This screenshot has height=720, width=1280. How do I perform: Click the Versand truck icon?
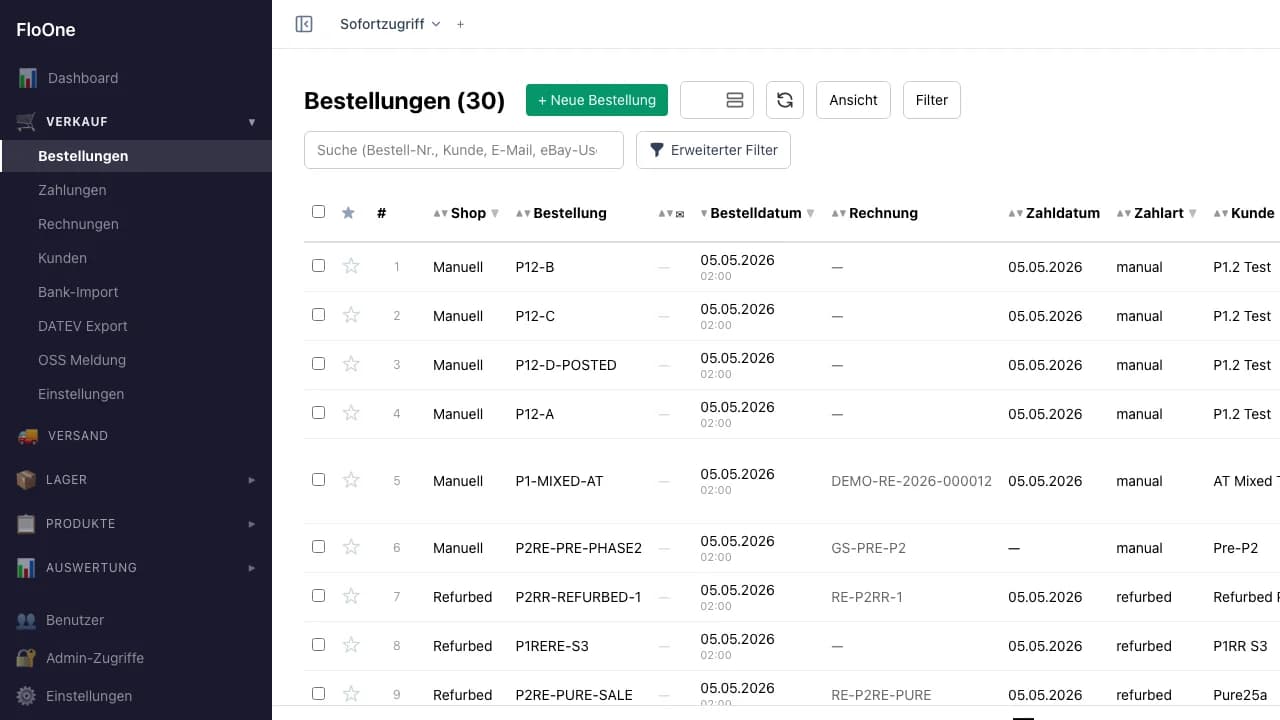pyautogui.click(x=27, y=436)
